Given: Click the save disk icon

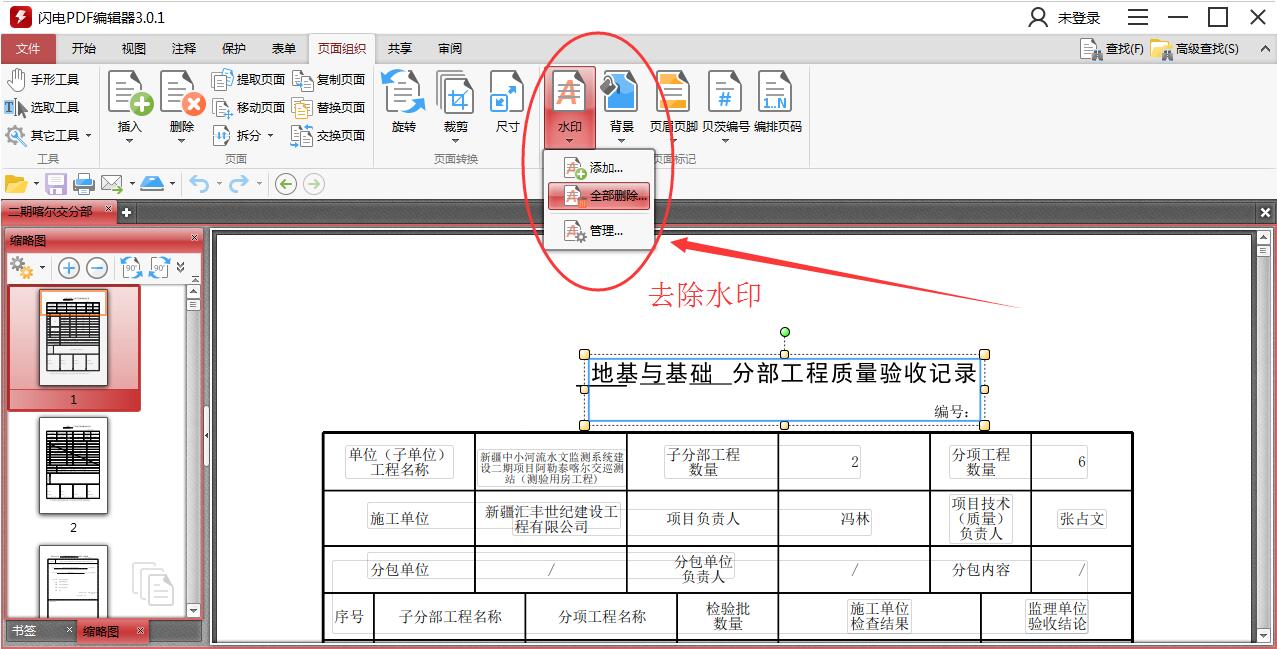Looking at the screenshot, I should pos(56,184).
